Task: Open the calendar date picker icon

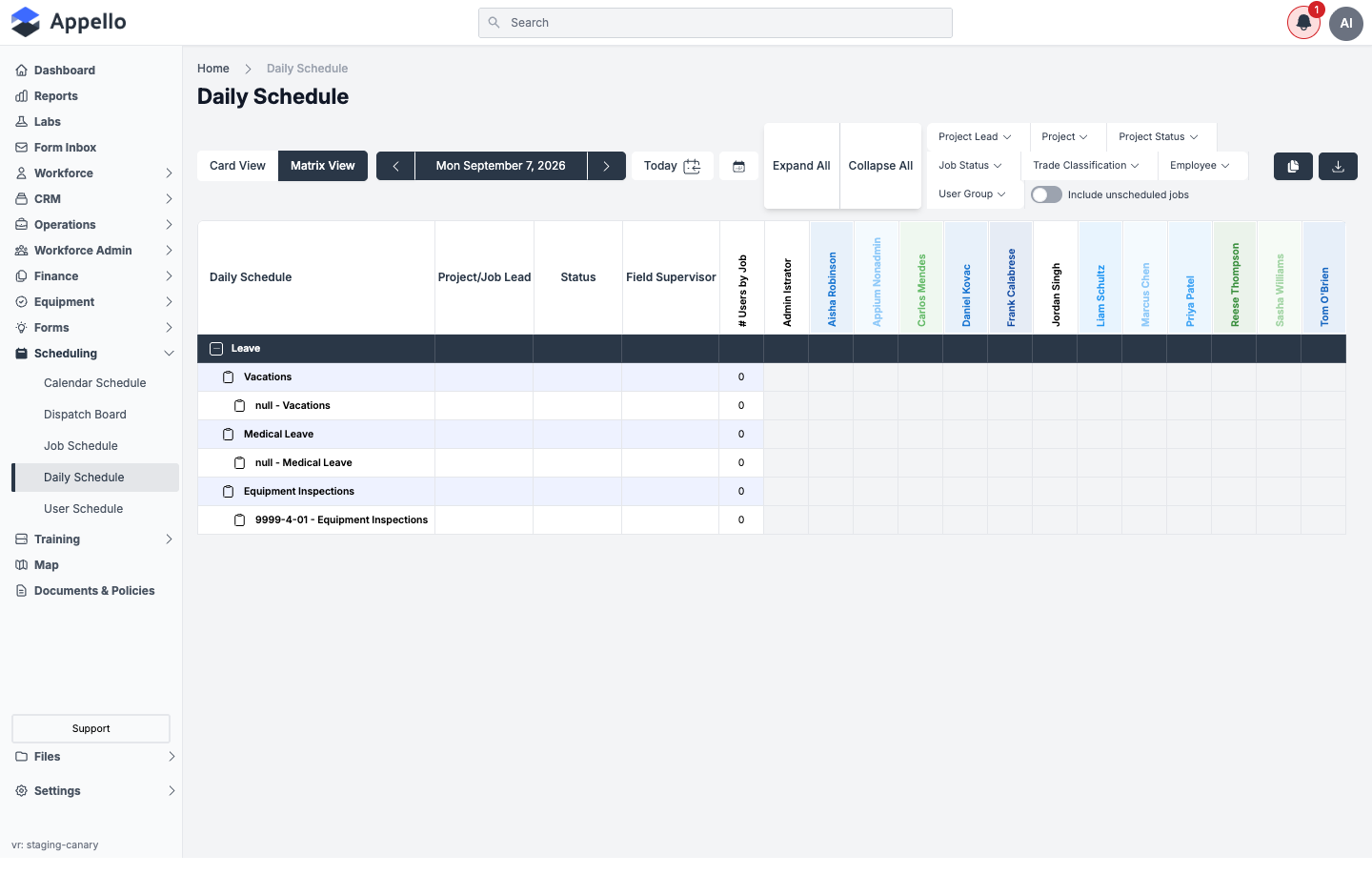Action: coord(738,166)
